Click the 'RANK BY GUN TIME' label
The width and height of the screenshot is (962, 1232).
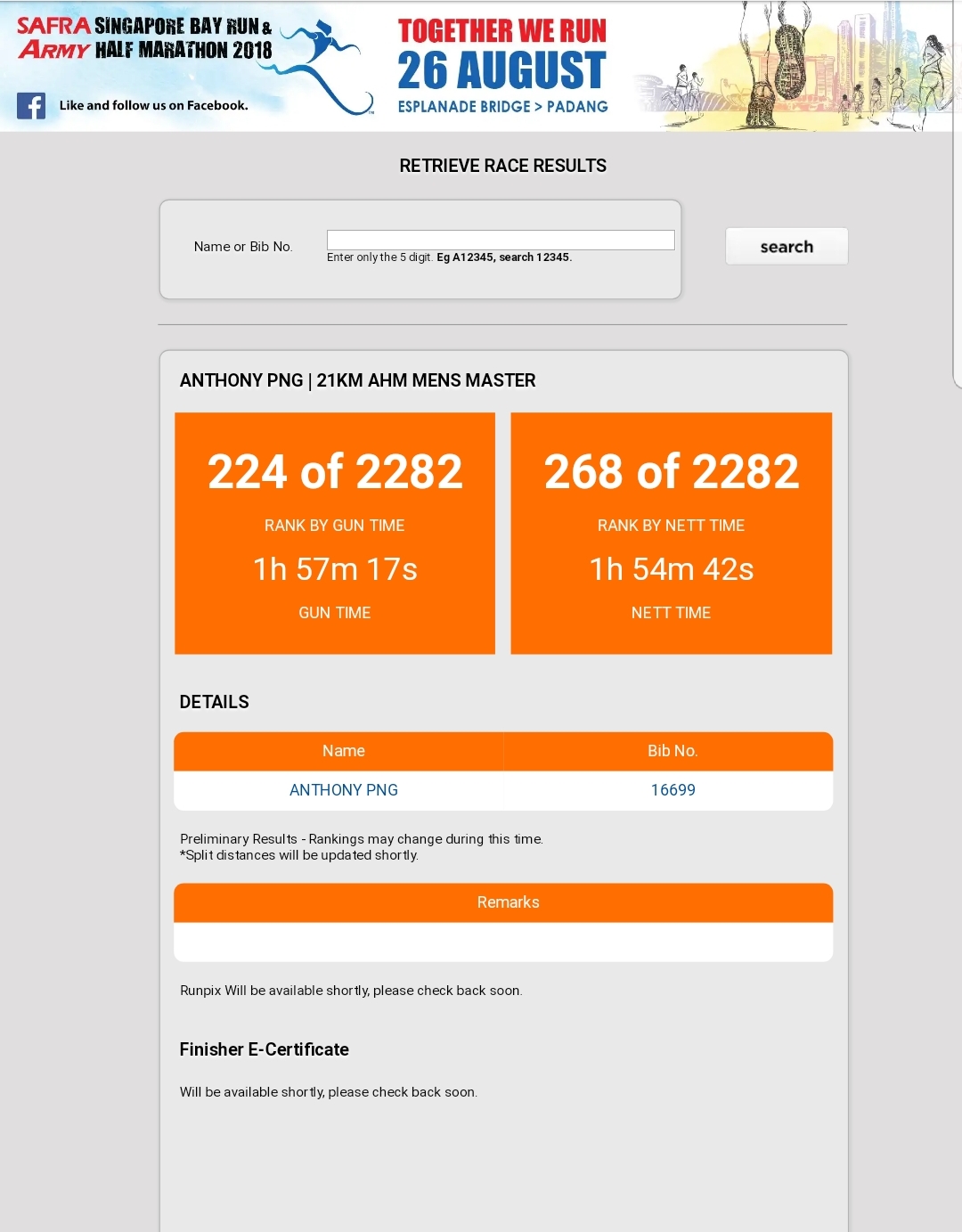click(x=334, y=526)
